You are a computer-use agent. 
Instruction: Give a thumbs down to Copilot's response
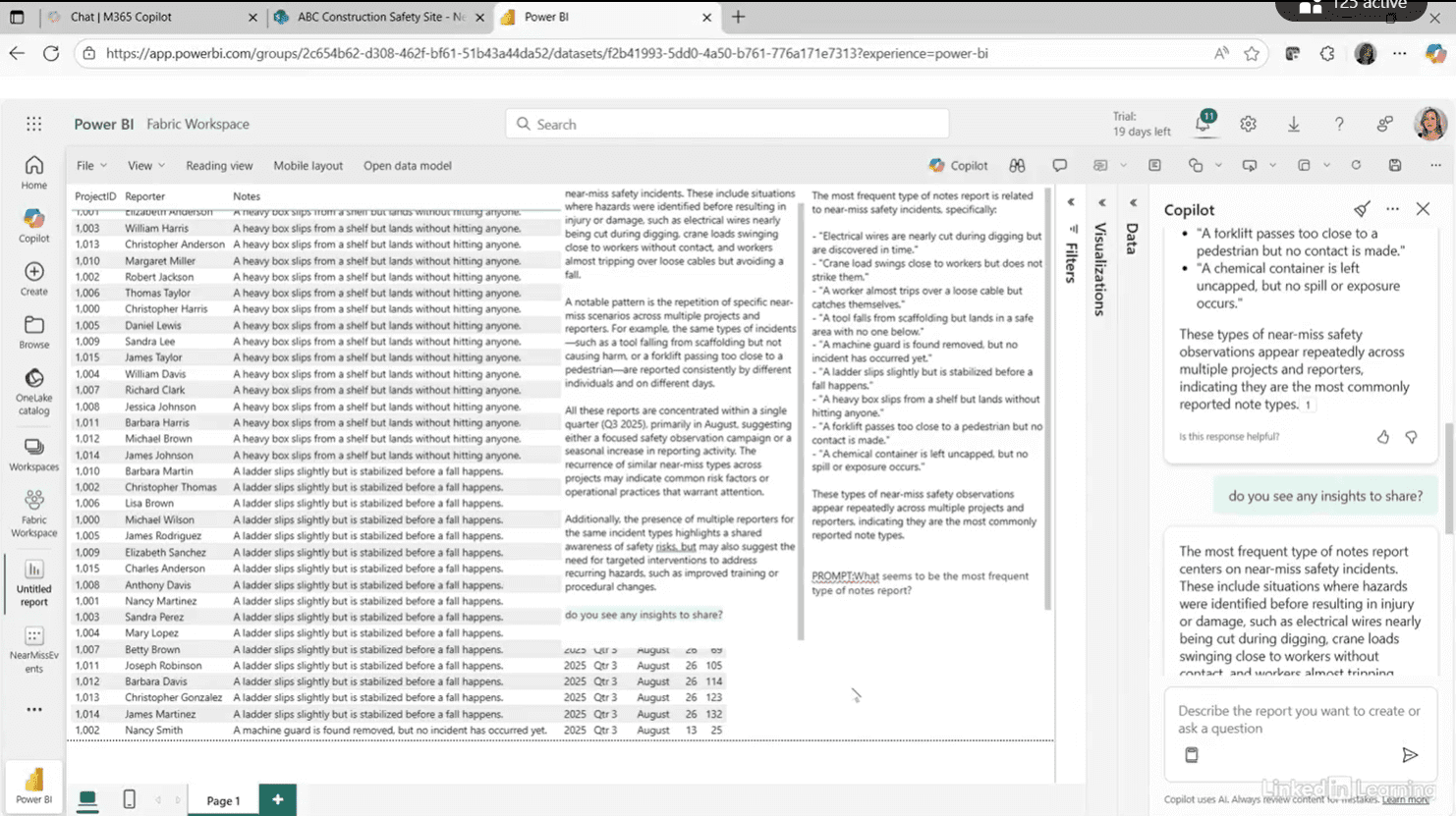(x=1411, y=437)
